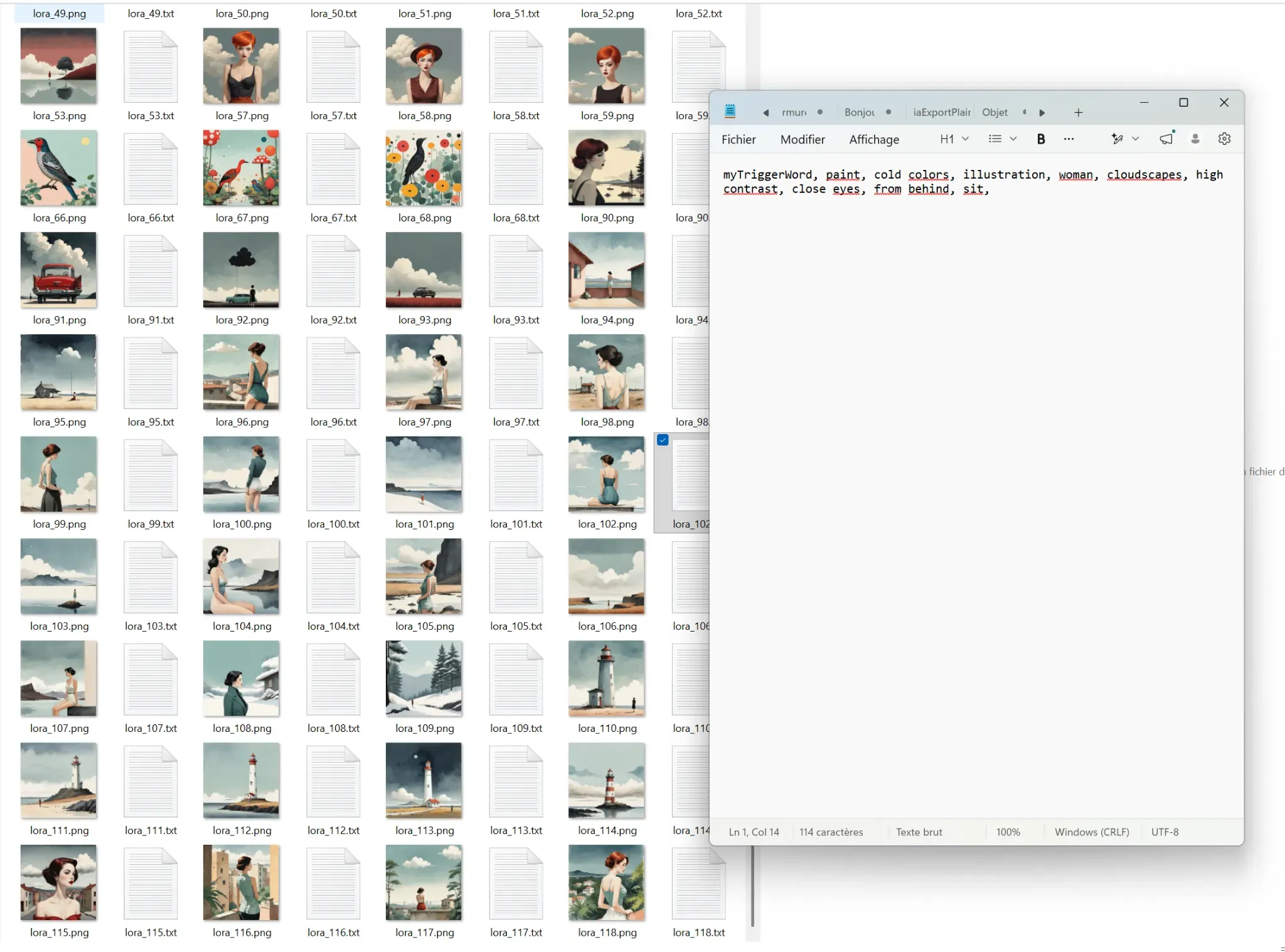Open the AI rewrite pen tool
Viewport: 1285px width, 952px height.
coord(1117,139)
